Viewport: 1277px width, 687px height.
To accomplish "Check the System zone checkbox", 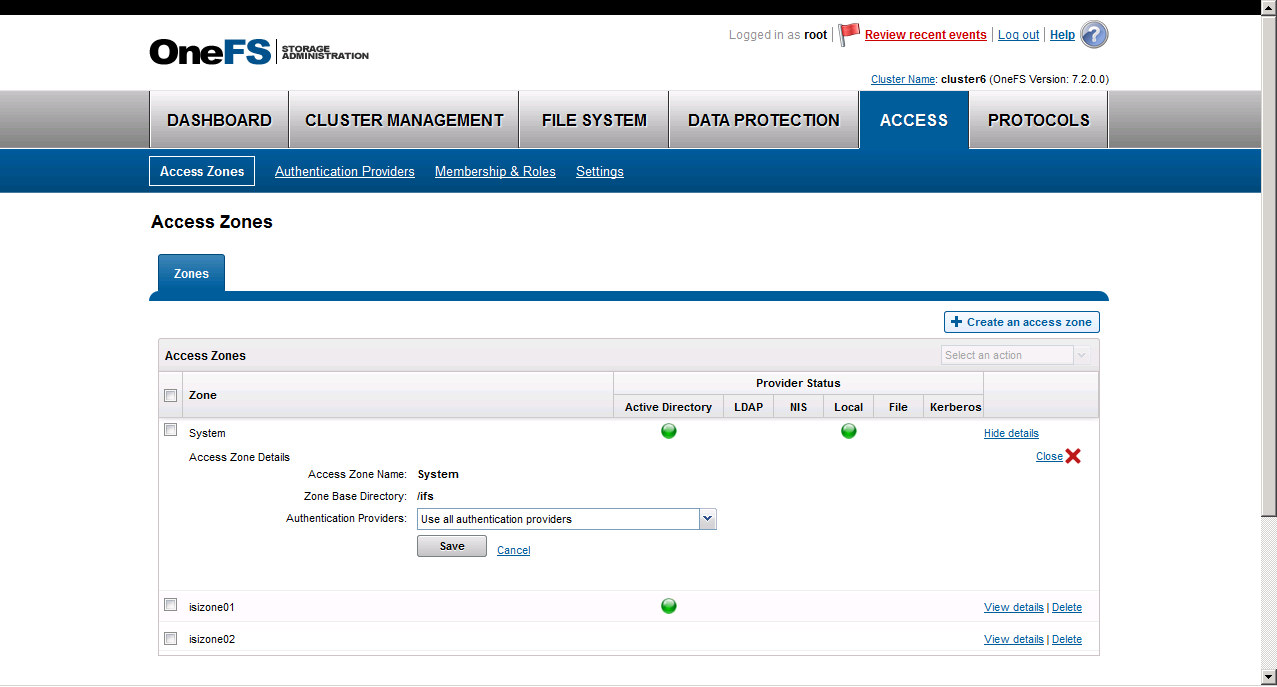I will click(x=170, y=430).
